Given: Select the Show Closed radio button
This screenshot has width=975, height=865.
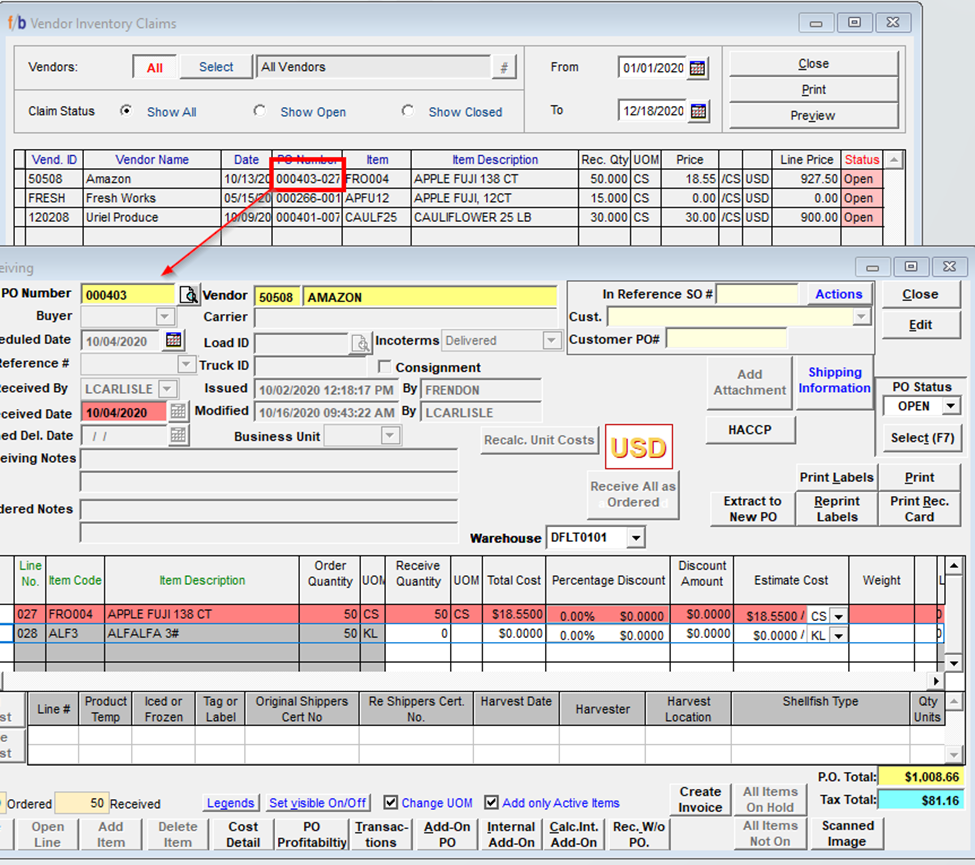Looking at the screenshot, I should [x=408, y=111].
